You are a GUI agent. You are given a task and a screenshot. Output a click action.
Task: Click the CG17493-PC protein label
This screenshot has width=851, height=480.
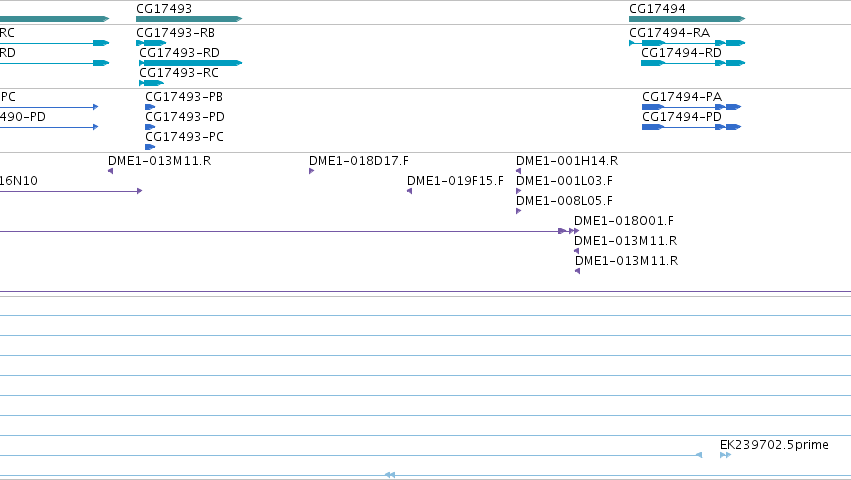tap(184, 137)
